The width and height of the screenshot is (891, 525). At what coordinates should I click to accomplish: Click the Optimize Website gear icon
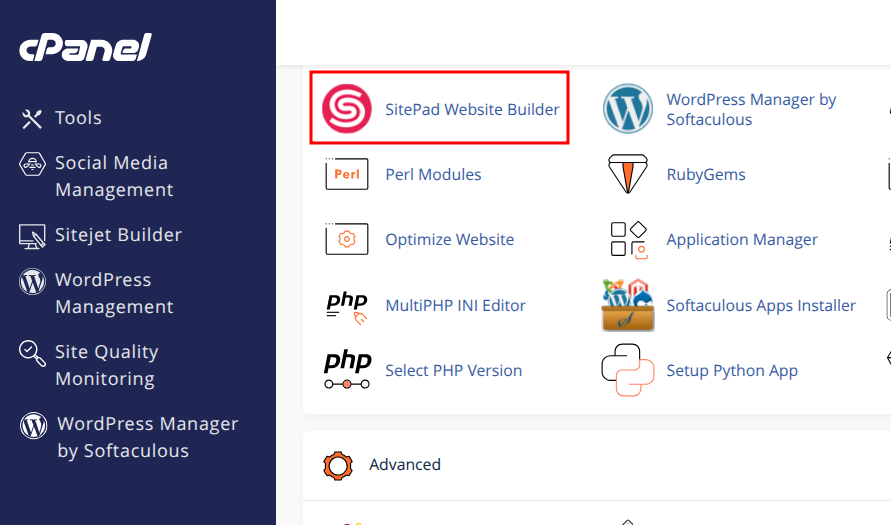(347, 239)
